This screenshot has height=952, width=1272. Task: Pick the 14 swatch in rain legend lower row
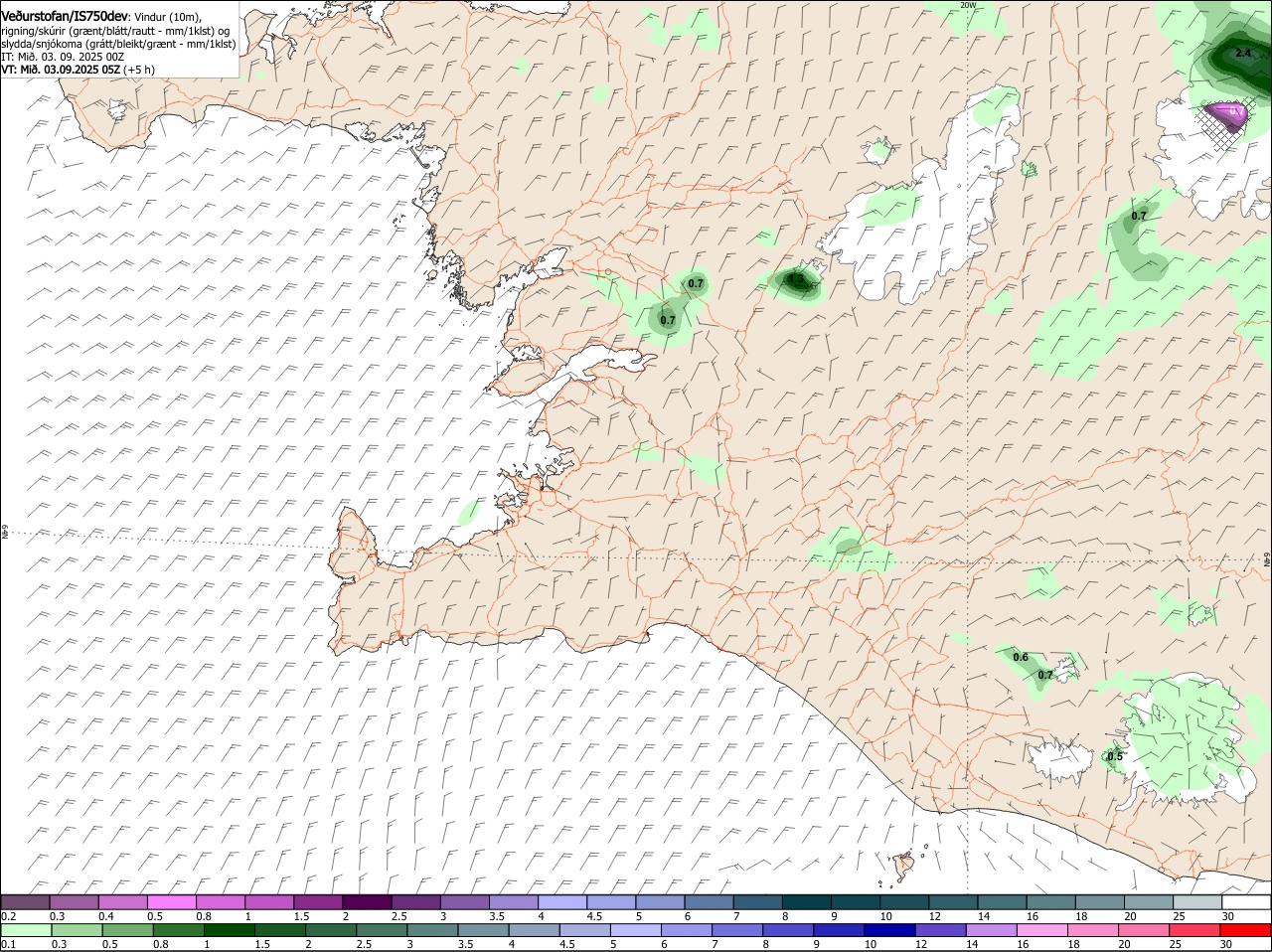(994, 930)
